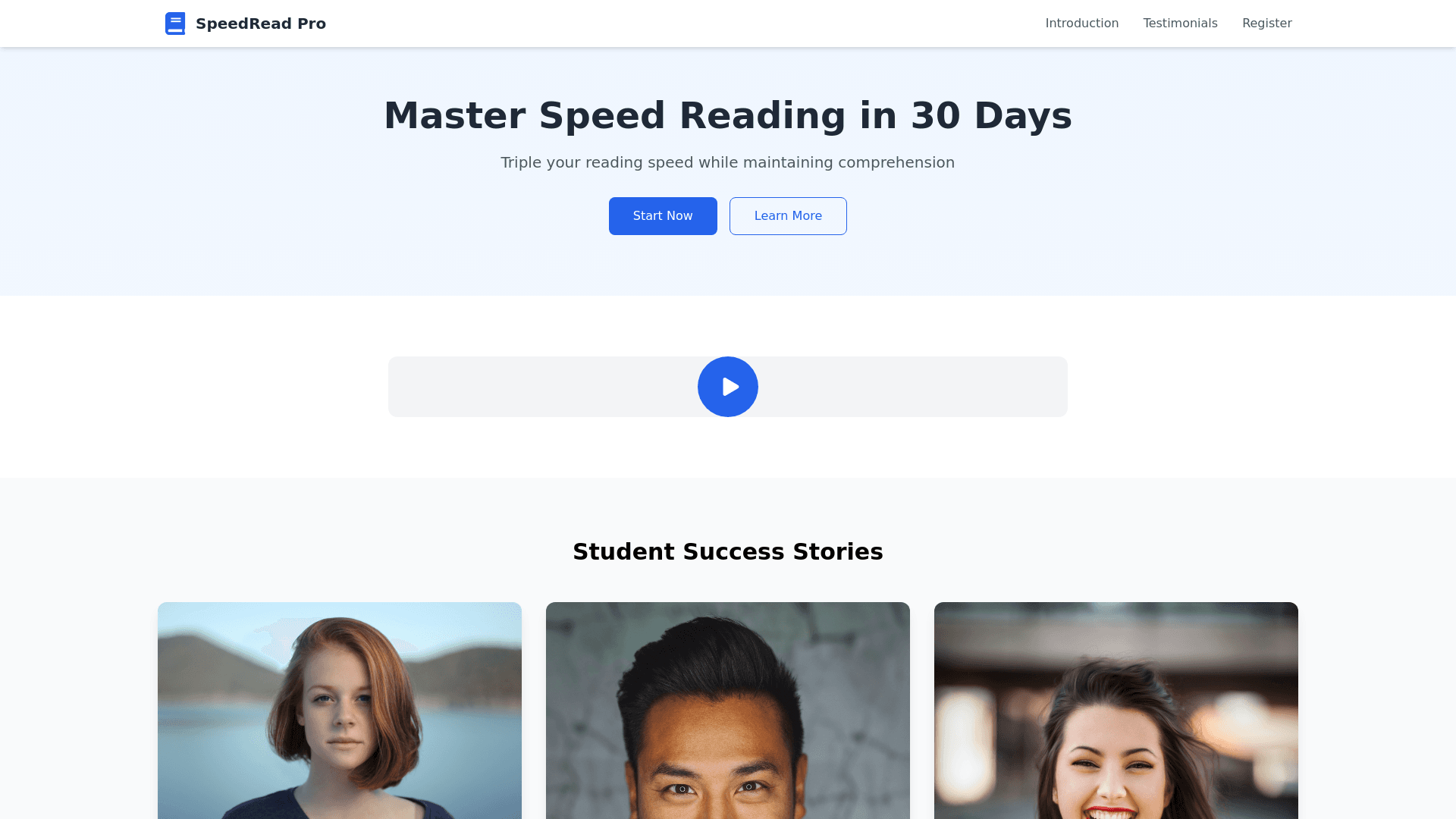This screenshot has width=1456, height=819.
Task: Select the SpeedRead Pro brand name
Action: [x=261, y=24]
